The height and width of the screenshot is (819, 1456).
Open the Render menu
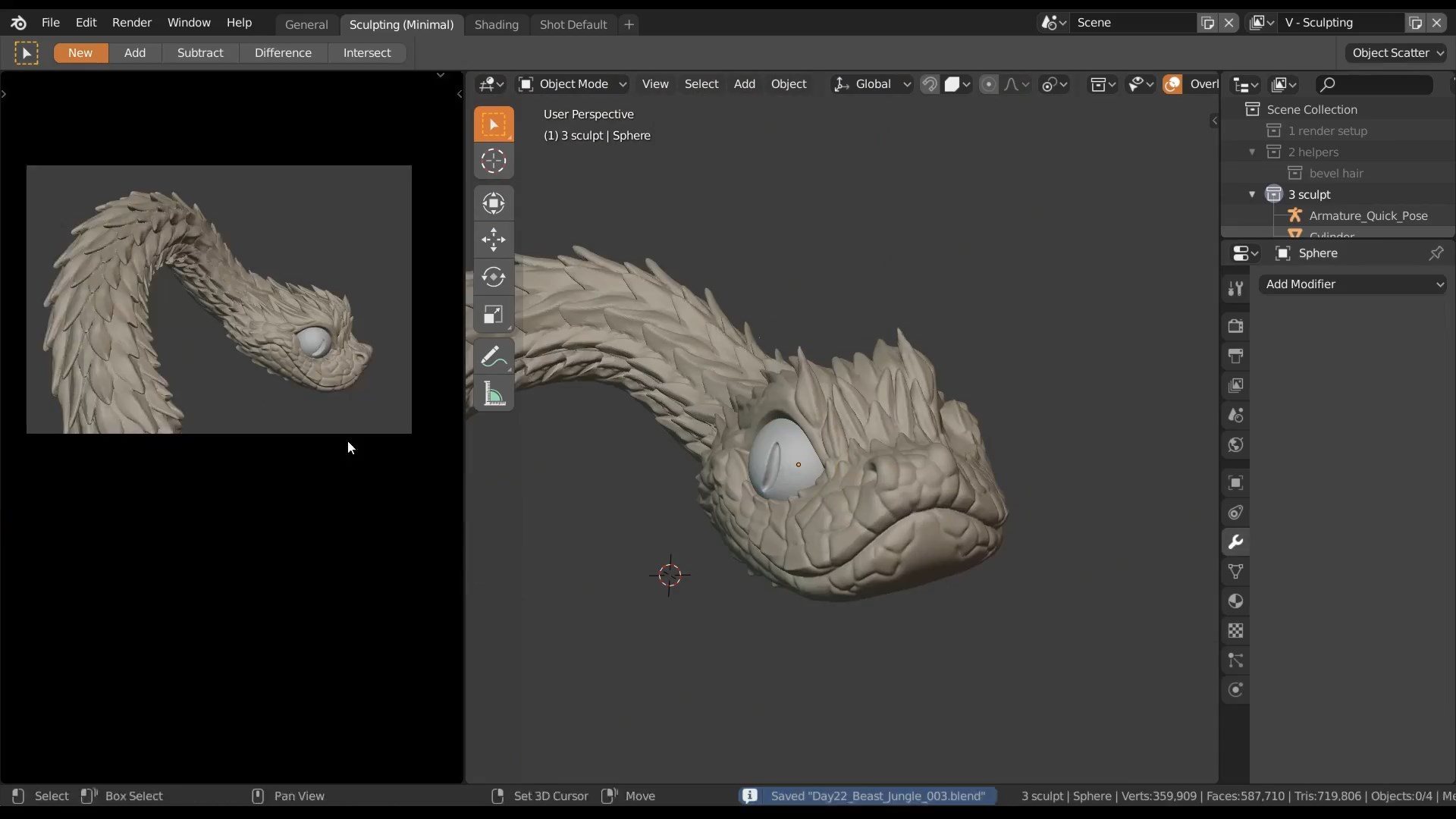click(x=132, y=23)
